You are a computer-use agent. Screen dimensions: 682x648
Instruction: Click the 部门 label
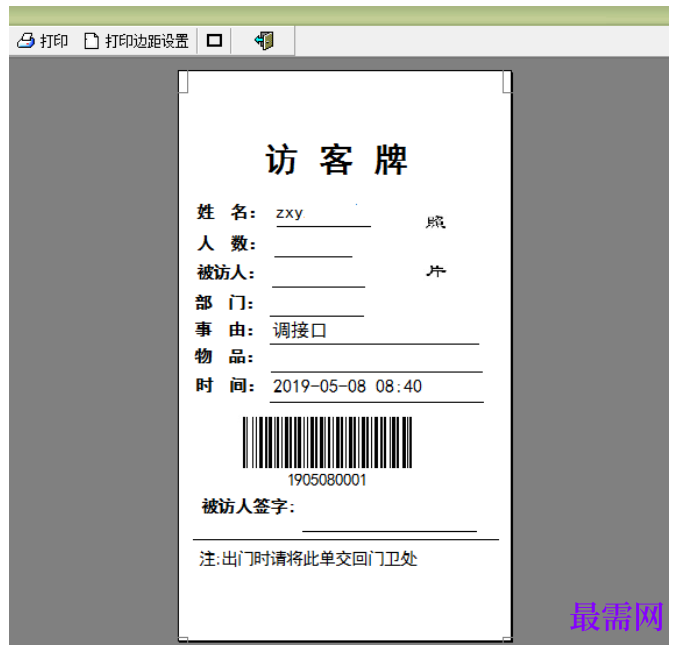tap(224, 303)
